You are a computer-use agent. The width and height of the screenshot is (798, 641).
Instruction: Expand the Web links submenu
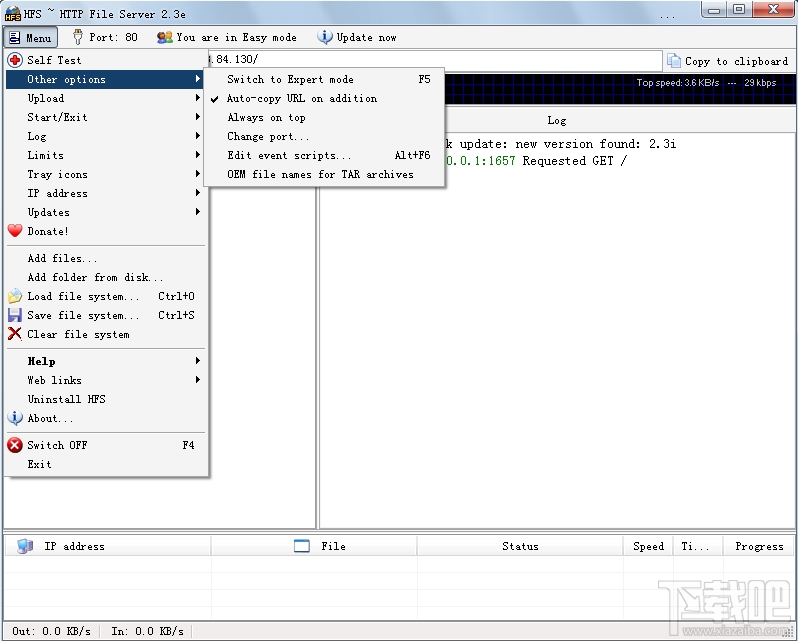pyautogui.click(x=107, y=380)
